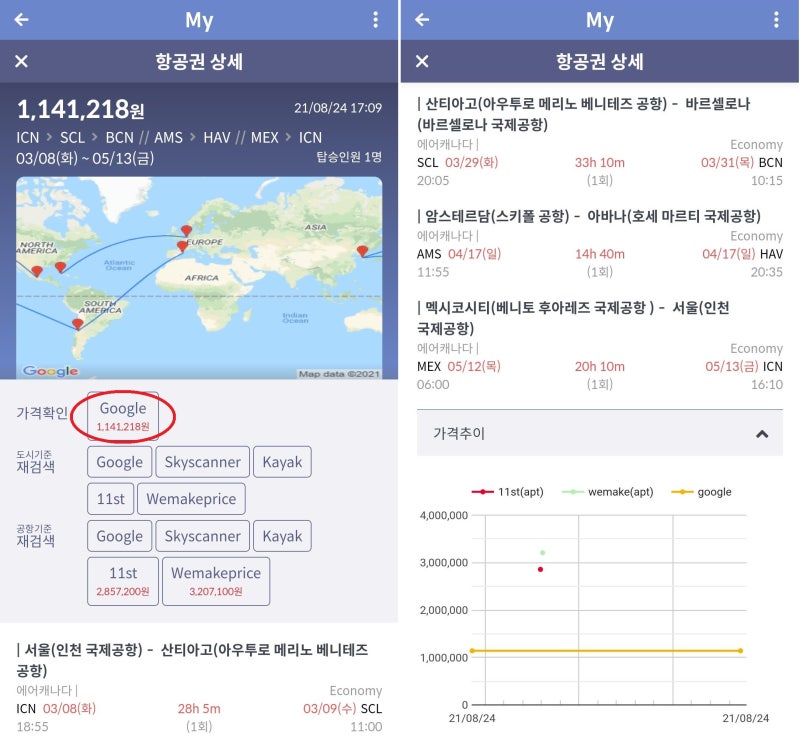Screen dimensions: 800x739
Task: Open Skyscanner in the city-based re-search row
Action: tap(202, 461)
